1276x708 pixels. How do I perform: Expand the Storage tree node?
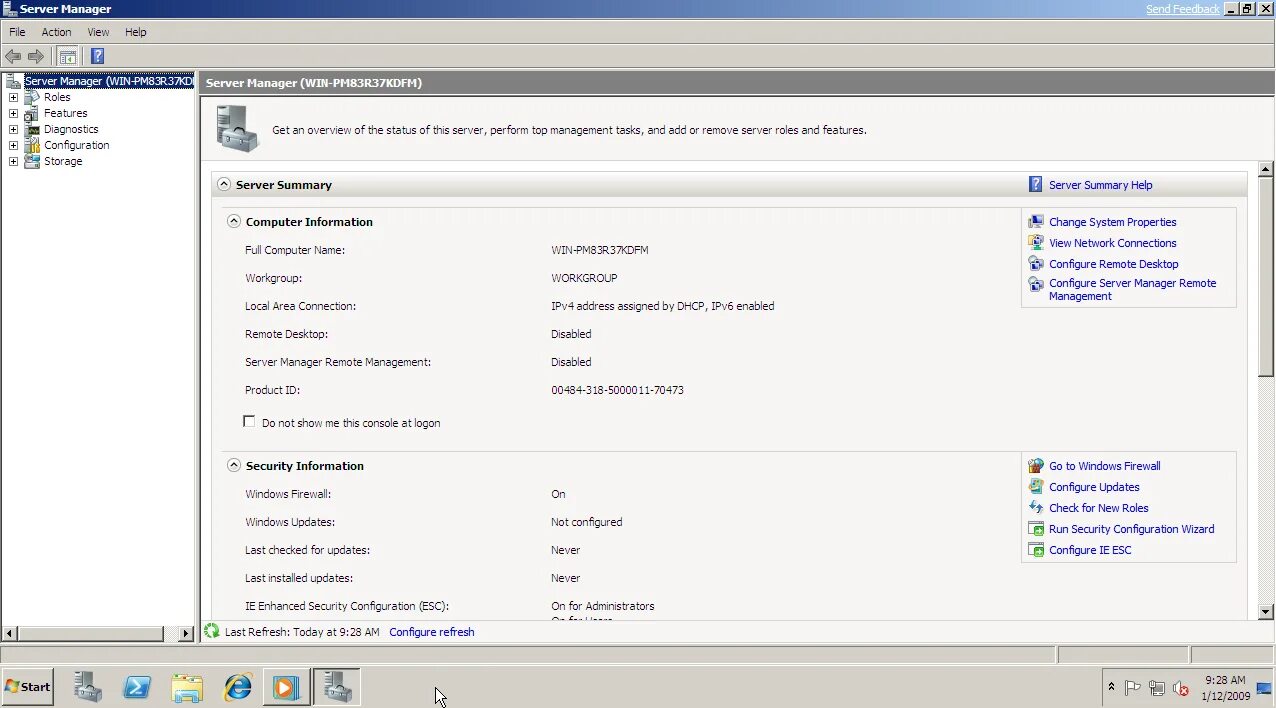(13, 161)
